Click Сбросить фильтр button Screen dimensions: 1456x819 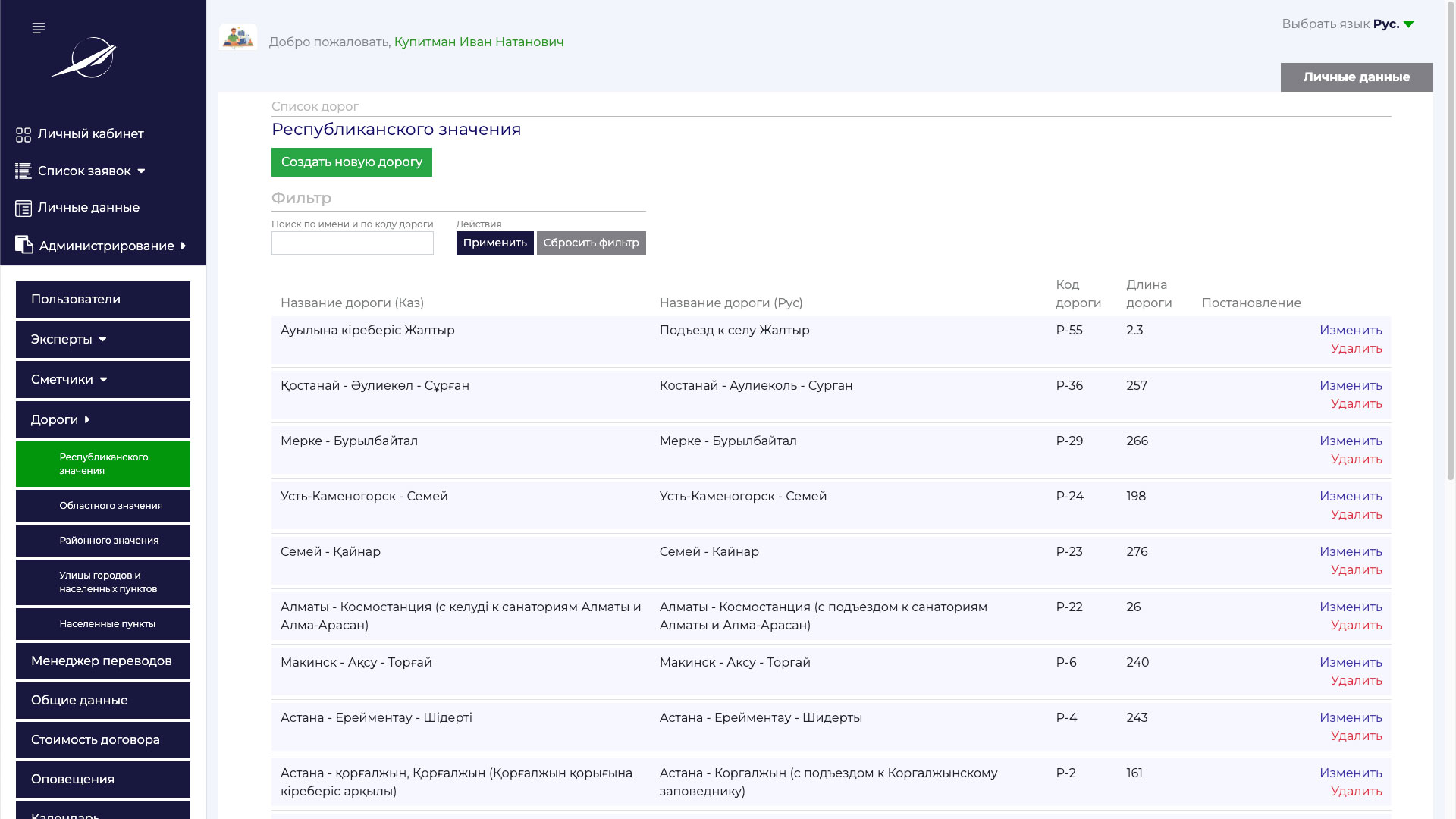point(591,243)
